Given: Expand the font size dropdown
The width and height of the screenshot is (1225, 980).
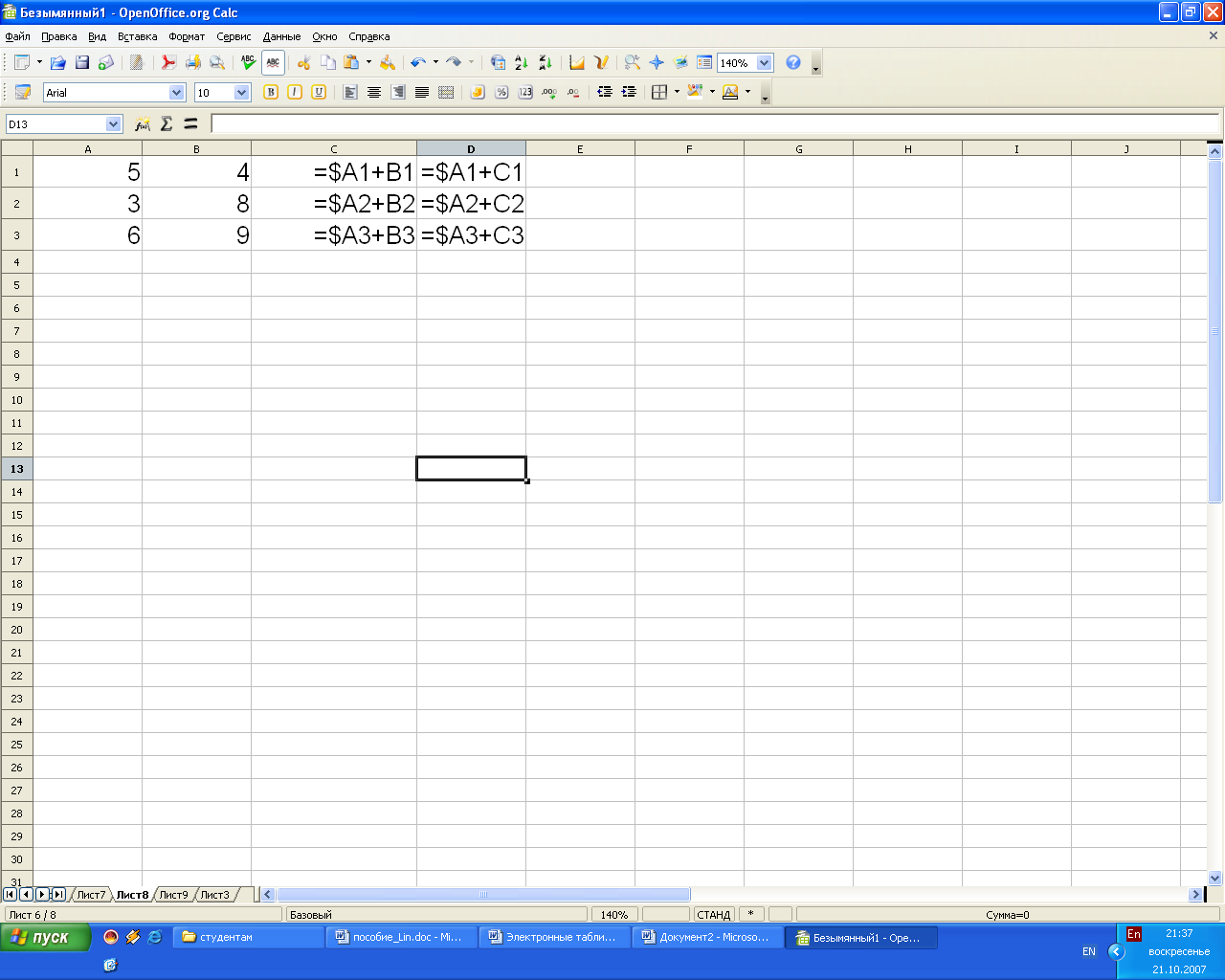Looking at the screenshot, I should tap(241, 92).
